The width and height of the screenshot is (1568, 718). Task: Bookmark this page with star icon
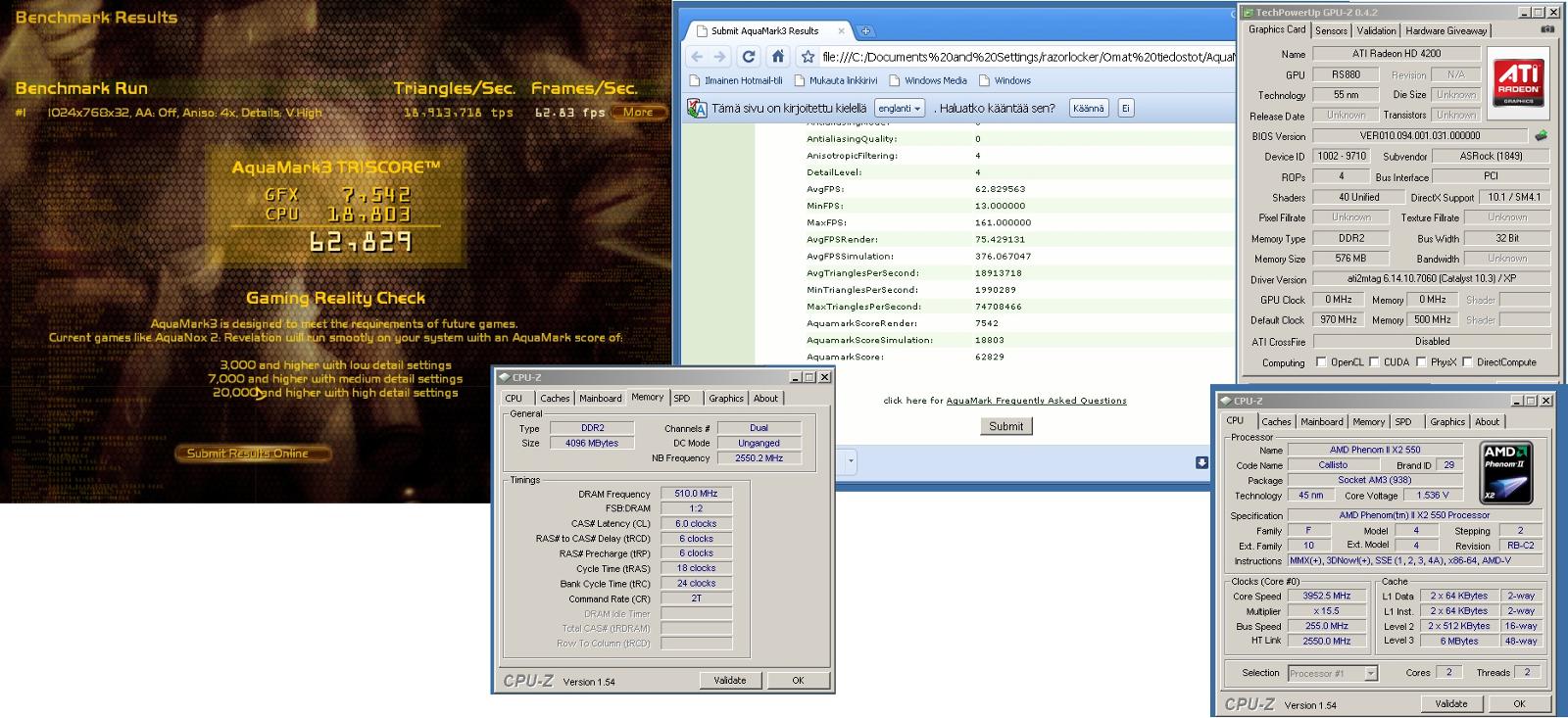click(x=808, y=57)
